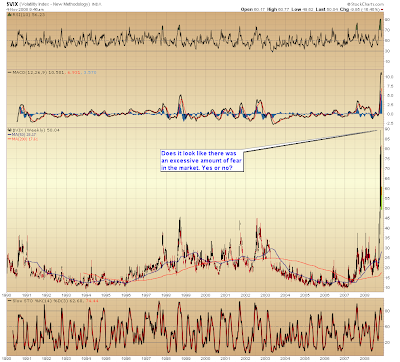Click the chart date stamp '9-Nov-2008'

pyautogui.click(x=17, y=10)
